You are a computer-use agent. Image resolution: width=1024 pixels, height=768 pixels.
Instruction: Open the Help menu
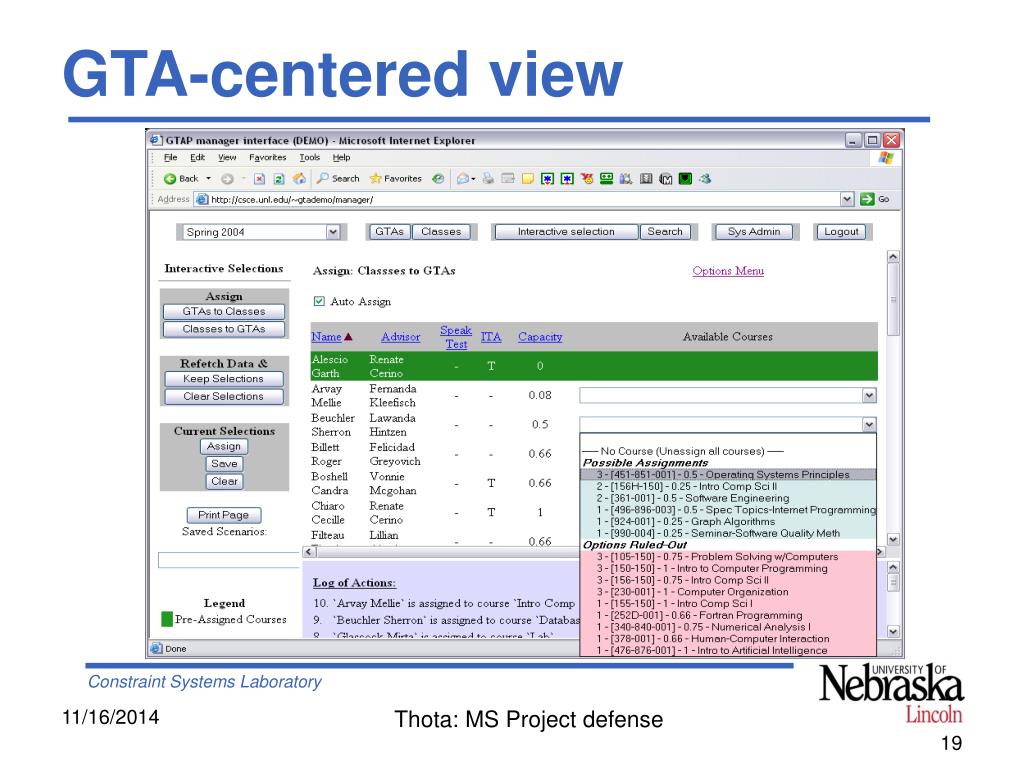(x=342, y=157)
